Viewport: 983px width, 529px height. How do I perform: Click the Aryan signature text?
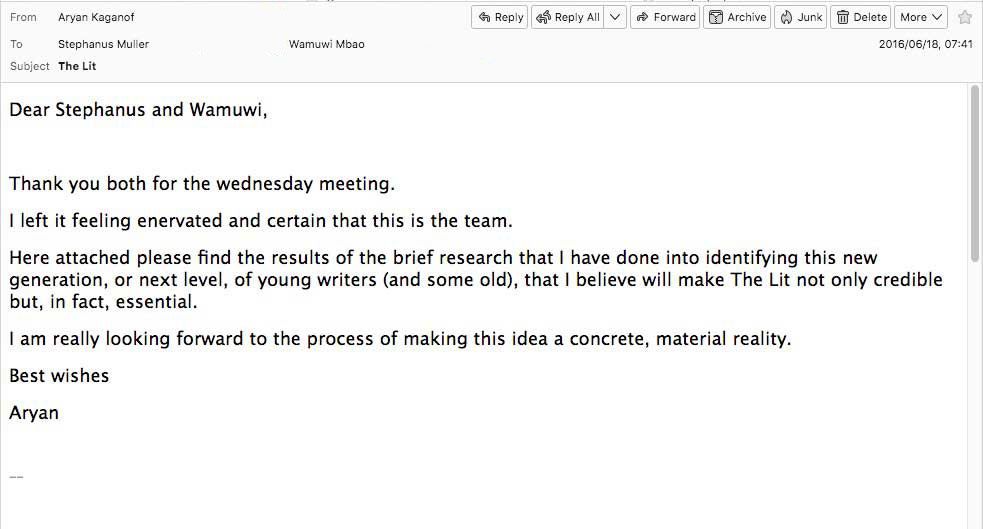pyautogui.click(x=34, y=413)
